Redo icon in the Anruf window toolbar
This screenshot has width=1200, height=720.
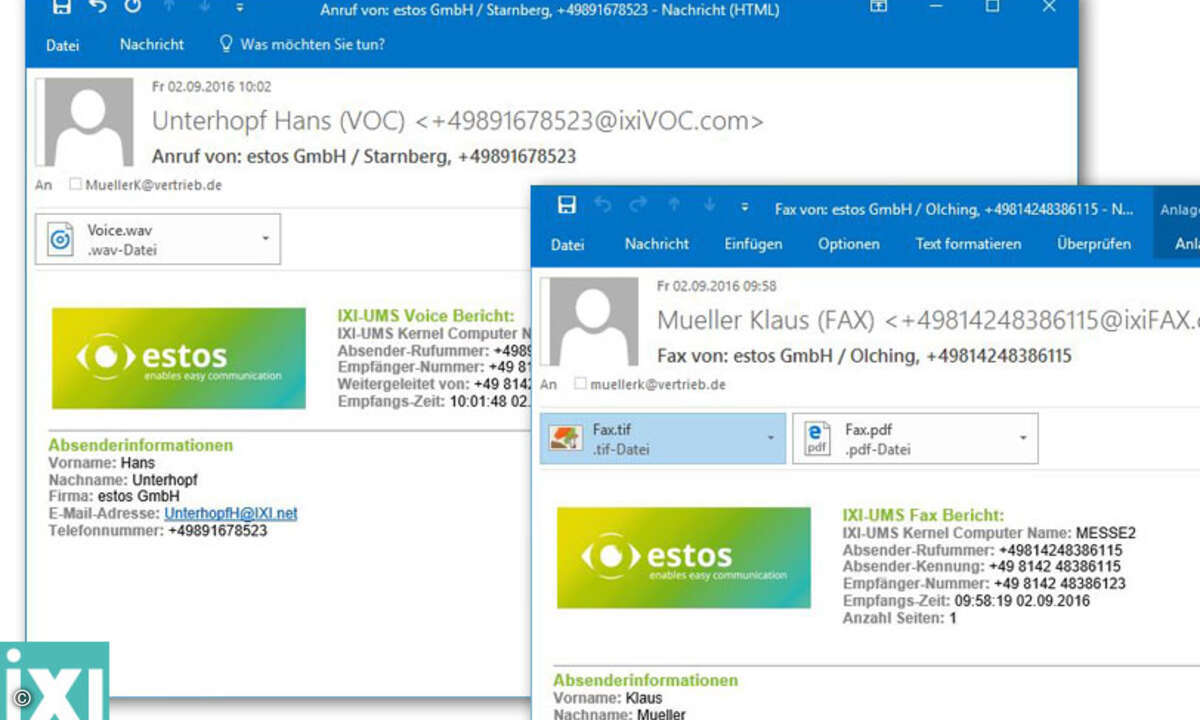pos(133,6)
